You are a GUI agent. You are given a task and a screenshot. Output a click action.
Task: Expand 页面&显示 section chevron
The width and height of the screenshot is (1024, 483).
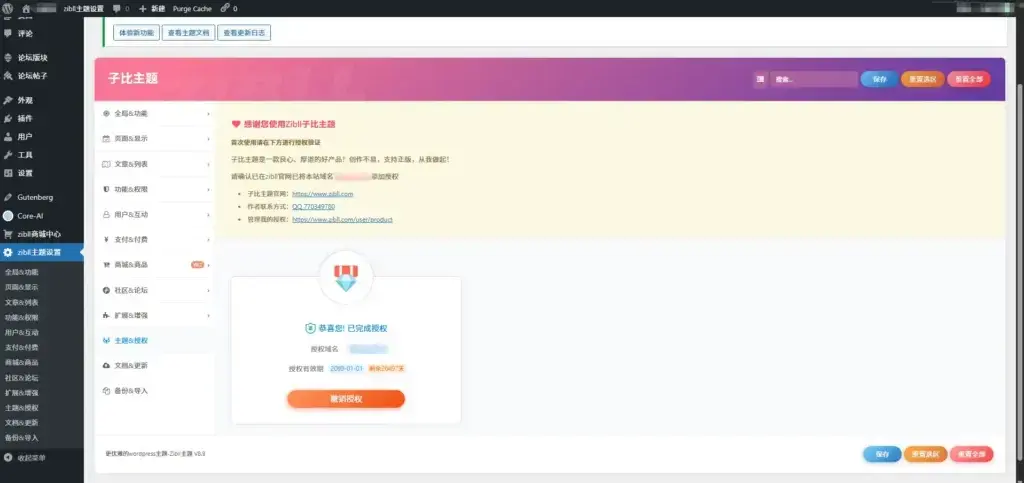click(208, 138)
